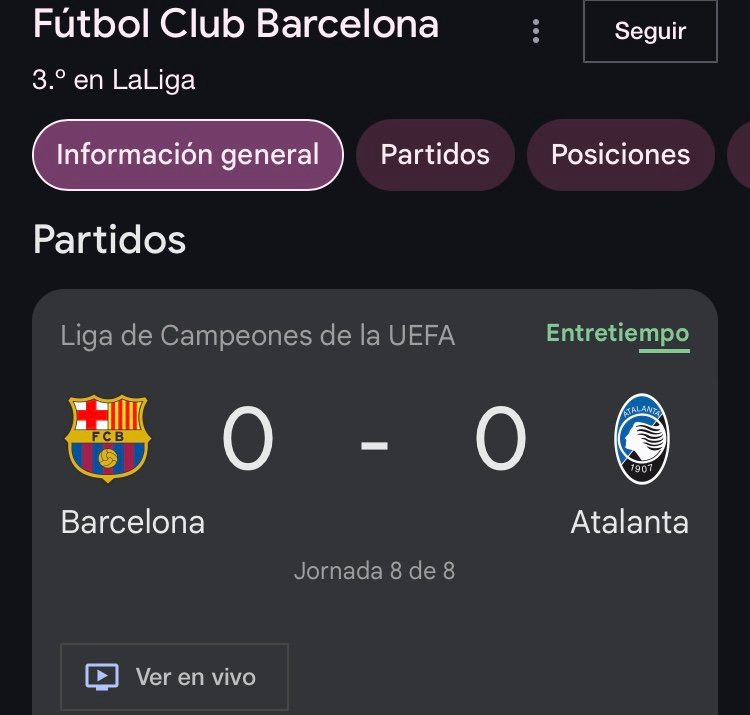
Task: Click the Ver en vivo button
Action: tap(174, 677)
